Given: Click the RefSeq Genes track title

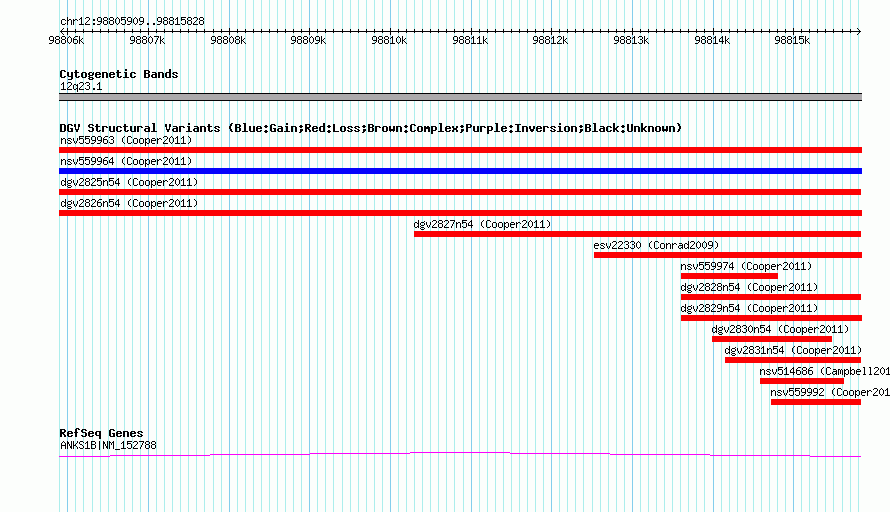Looking at the screenshot, I should point(101,433).
